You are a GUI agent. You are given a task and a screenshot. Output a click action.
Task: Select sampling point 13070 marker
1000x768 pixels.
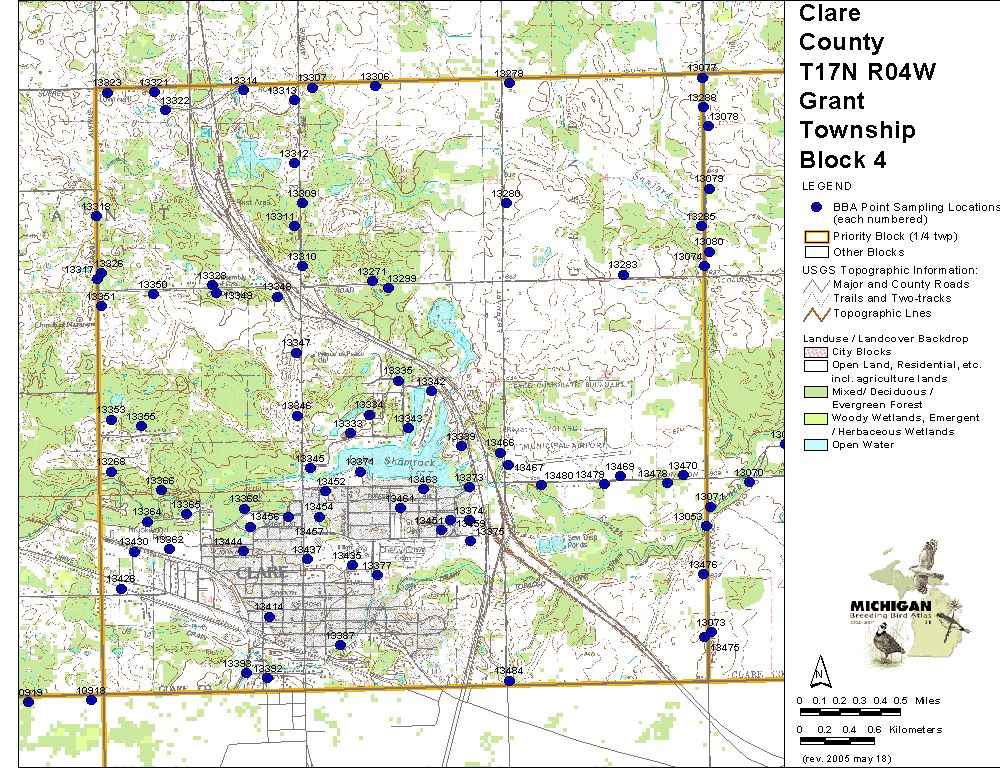click(x=749, y=482)
